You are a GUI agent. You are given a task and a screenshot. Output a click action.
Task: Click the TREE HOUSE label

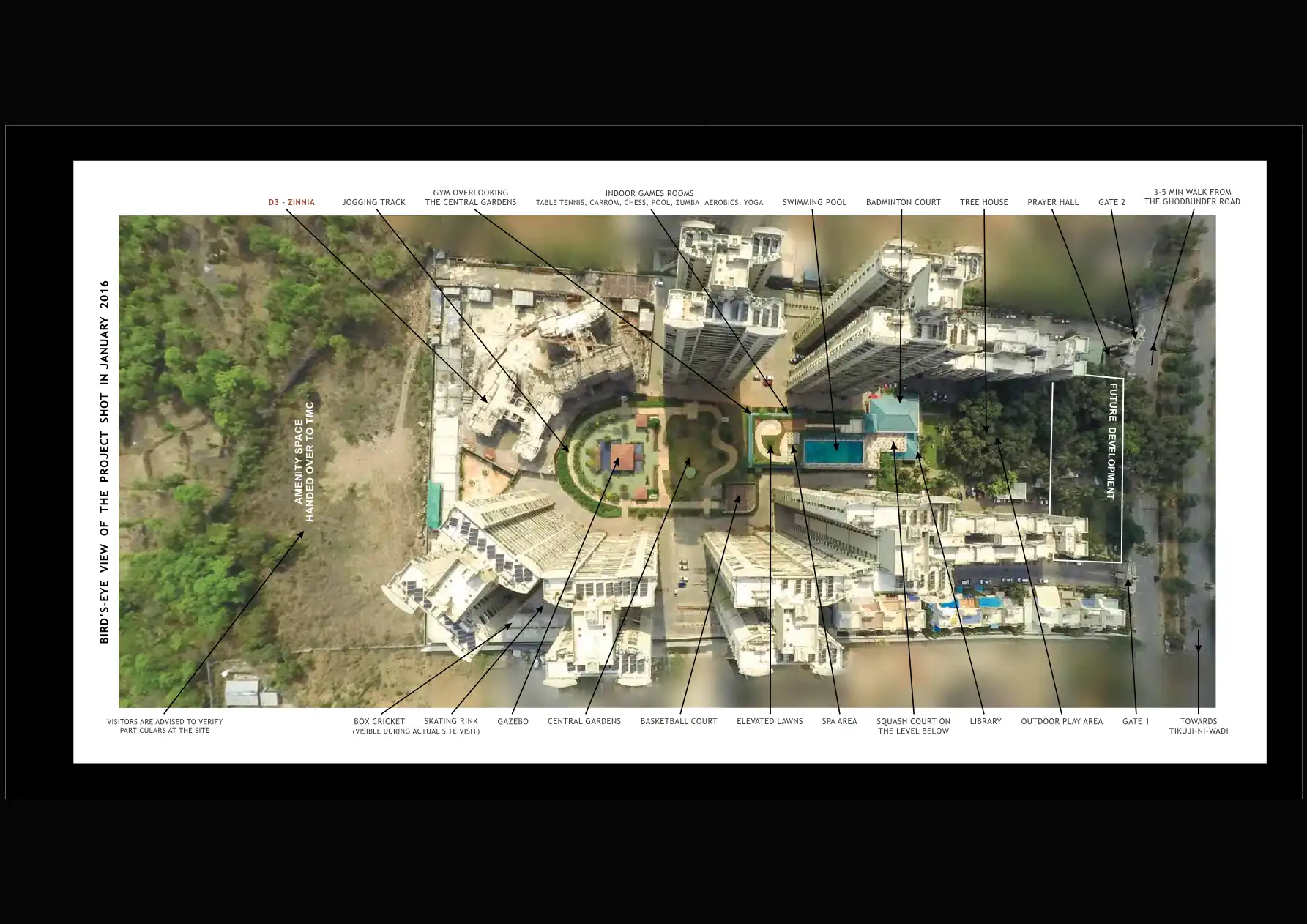pyautogui.click(x=983, y=202)
